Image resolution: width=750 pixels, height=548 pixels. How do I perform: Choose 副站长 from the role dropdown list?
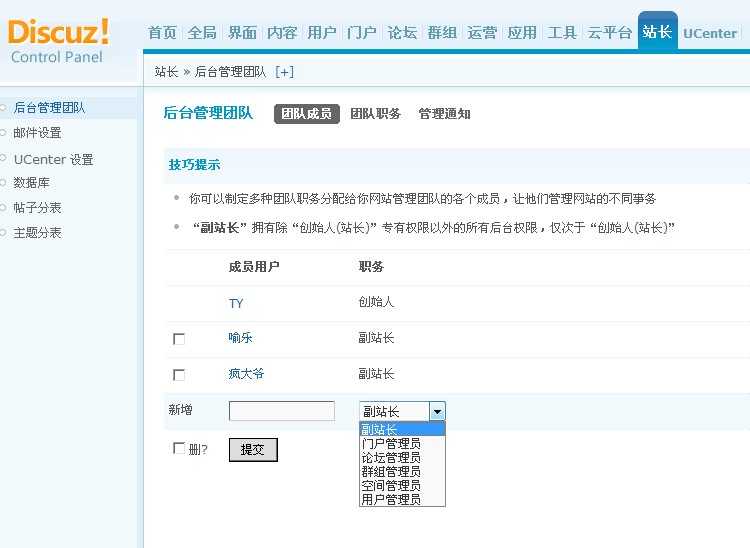click(402, 429)
